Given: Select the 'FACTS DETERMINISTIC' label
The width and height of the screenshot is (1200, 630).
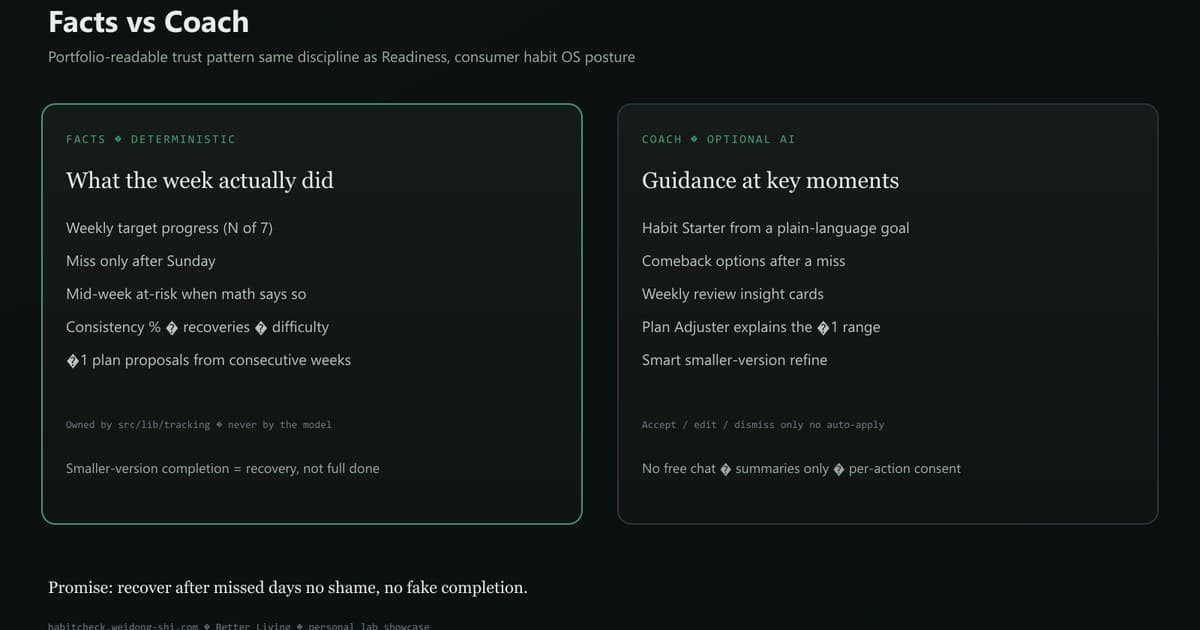Looking at the screenshot, I should (x=151, y=139).
